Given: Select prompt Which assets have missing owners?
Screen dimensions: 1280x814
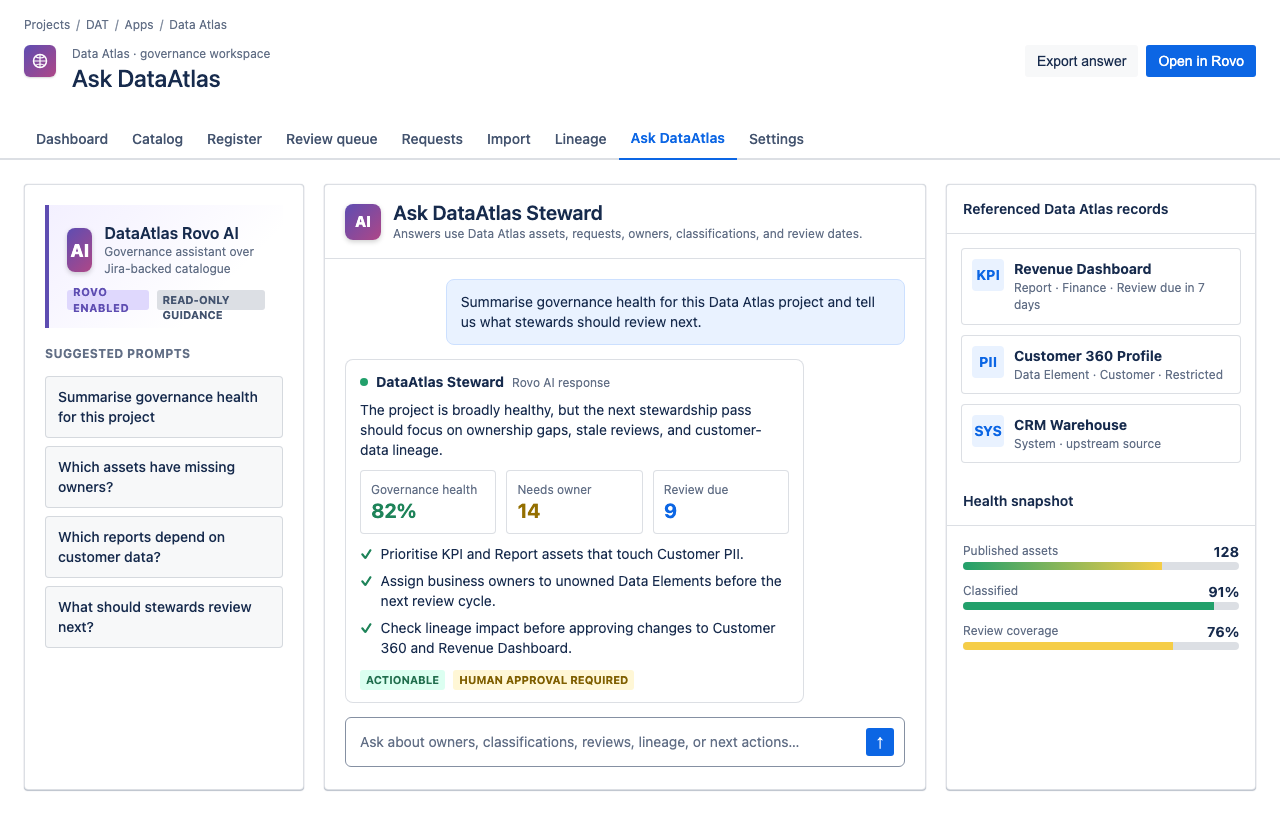Looking at the screenshot, I should click(x=164, y=477).
